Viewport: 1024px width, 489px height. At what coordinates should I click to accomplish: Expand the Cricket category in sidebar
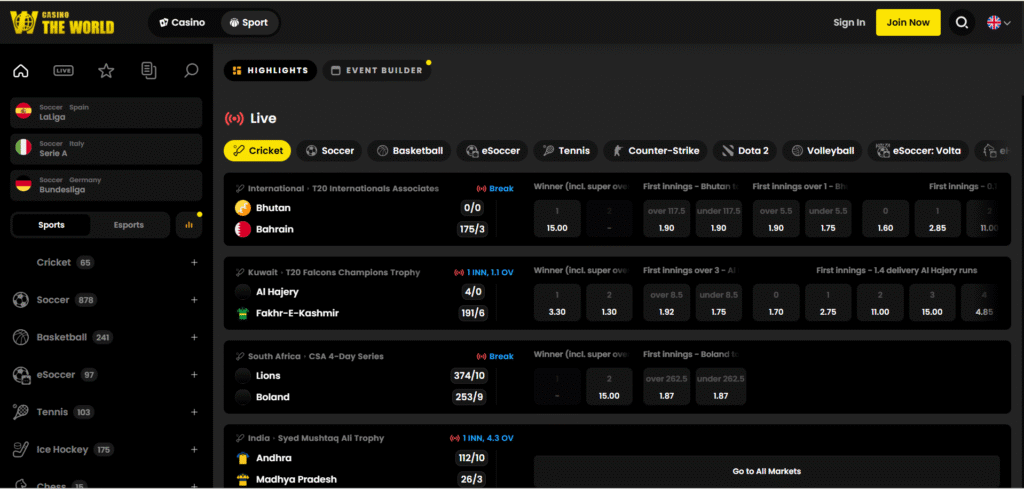pos(194,263)
